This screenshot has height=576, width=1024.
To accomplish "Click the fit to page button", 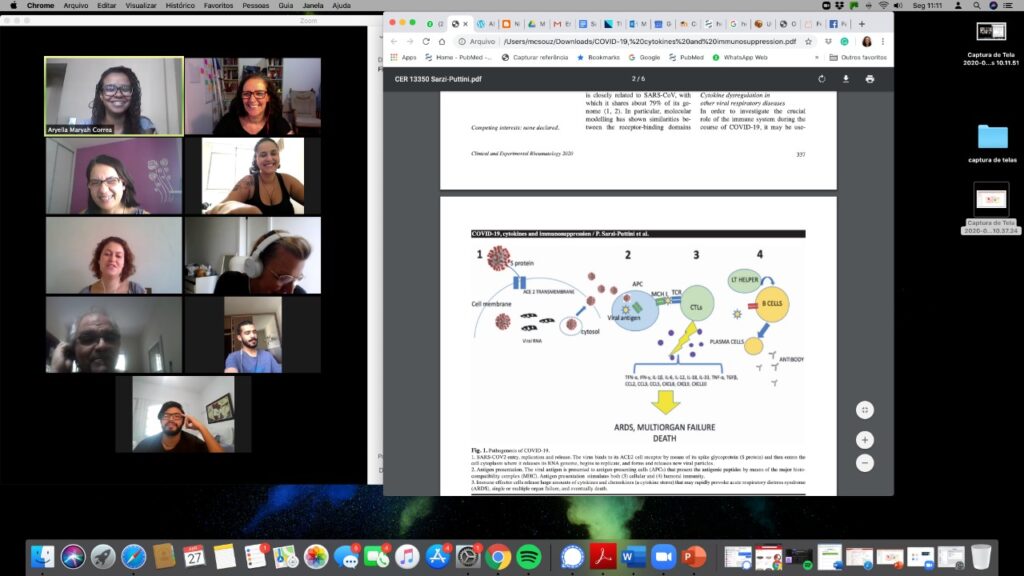I will click(865, 410).
